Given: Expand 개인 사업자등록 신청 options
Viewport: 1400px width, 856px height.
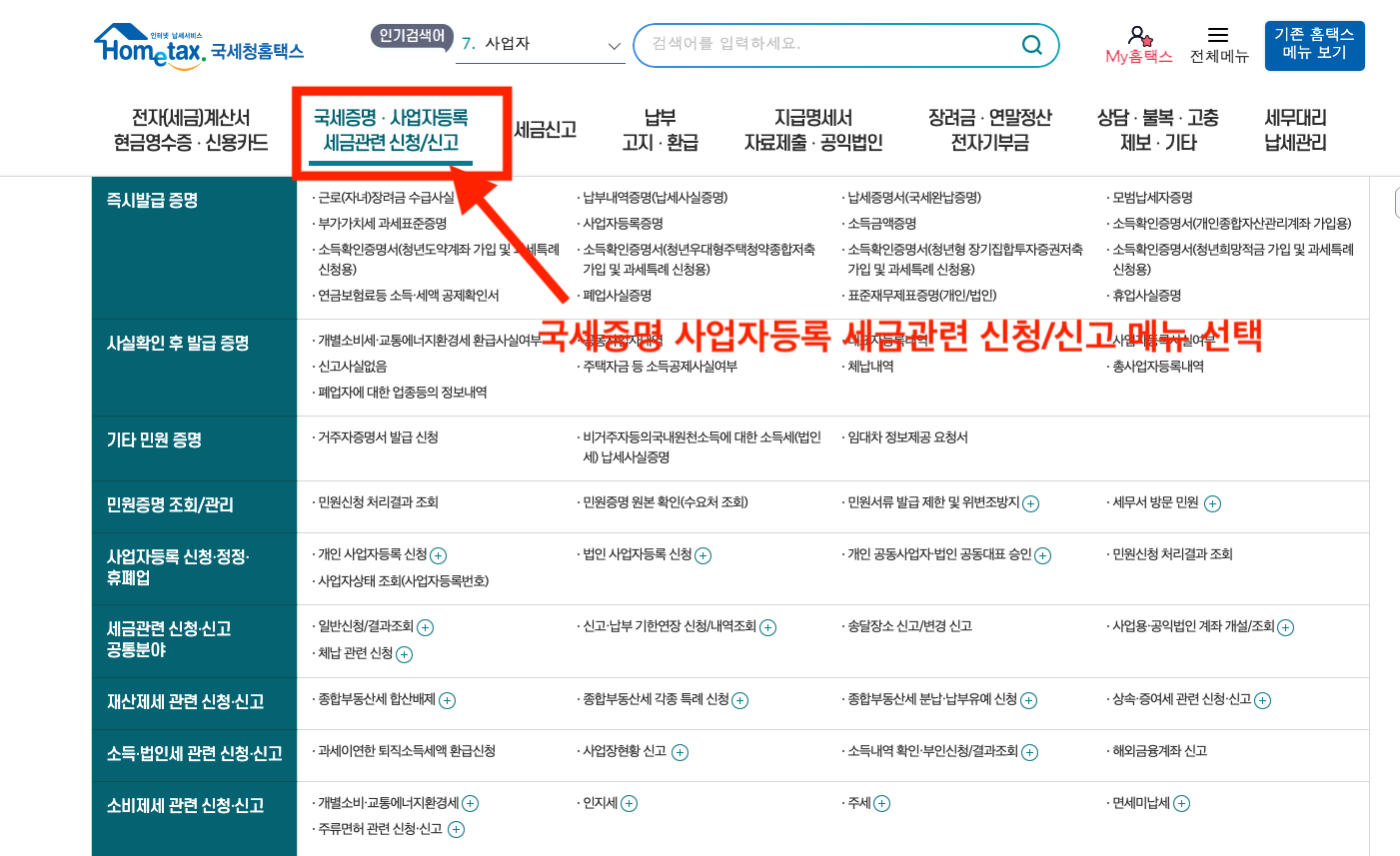Looking at the screenshot, I should pos(437,554).
